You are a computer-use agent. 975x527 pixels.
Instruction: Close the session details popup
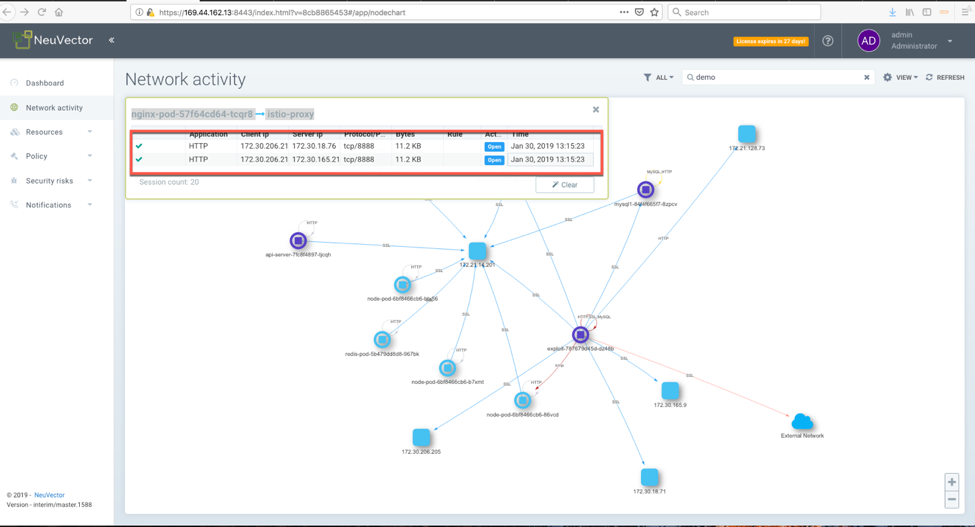[x=596, y=110]
